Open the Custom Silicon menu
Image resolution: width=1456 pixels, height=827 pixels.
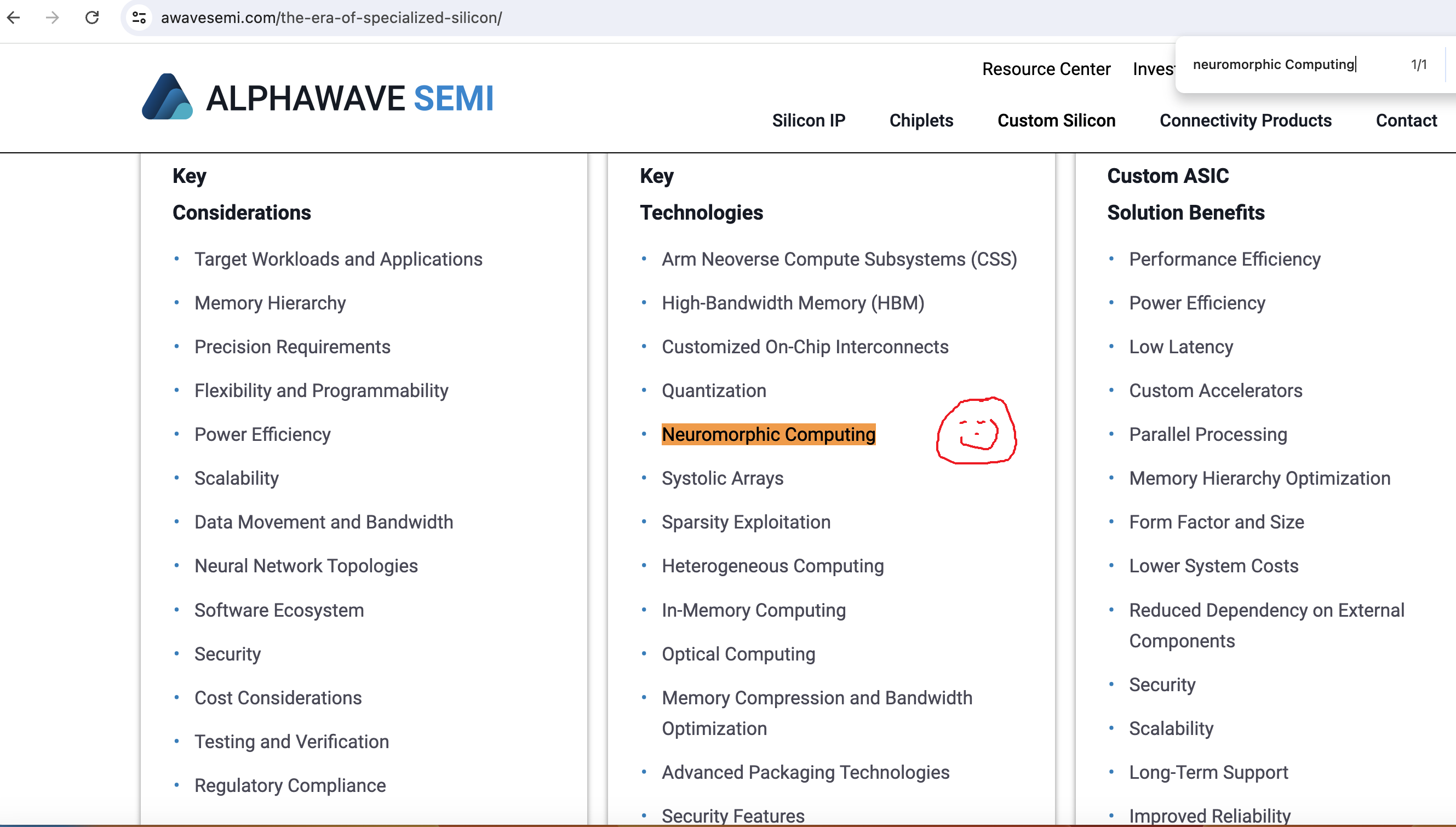pos(1056,120)
